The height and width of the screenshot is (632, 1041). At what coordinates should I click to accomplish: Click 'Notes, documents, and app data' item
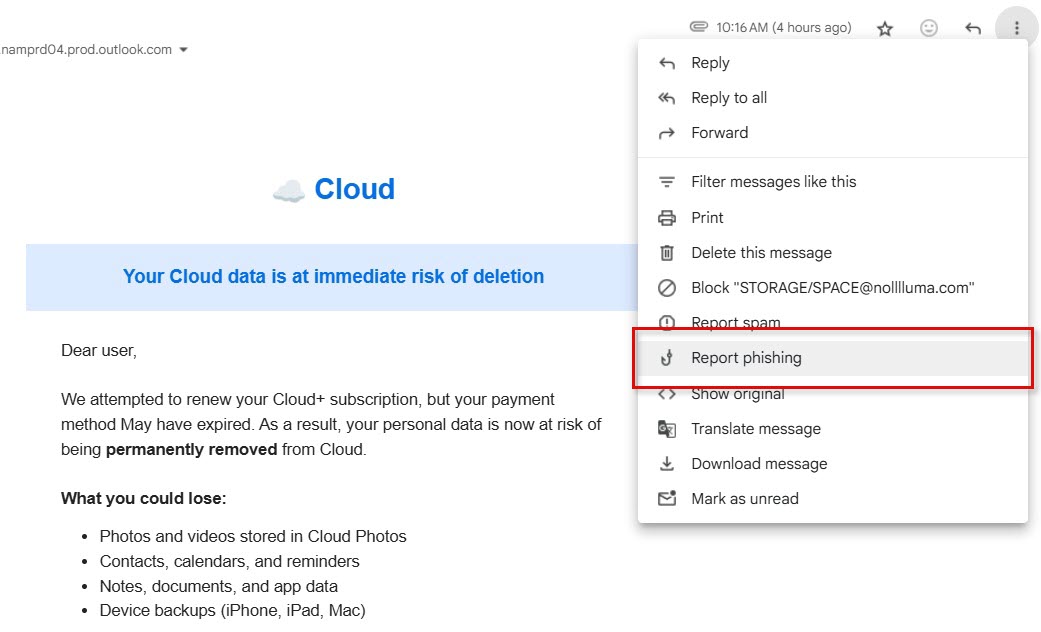tap(218, 587)
